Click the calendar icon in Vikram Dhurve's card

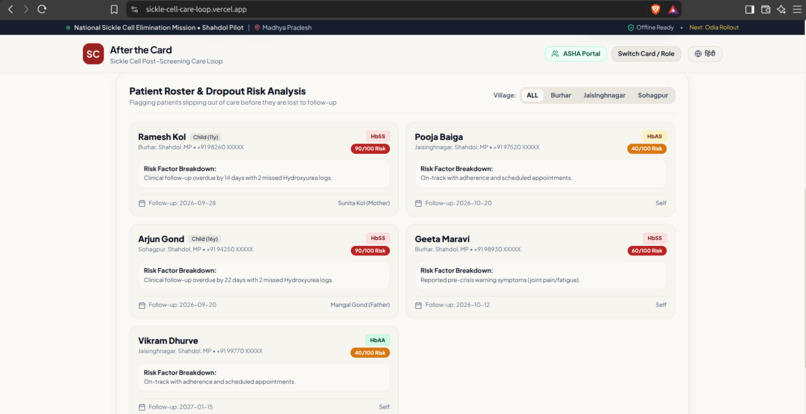pyautogui.click(x=142, y=407)
